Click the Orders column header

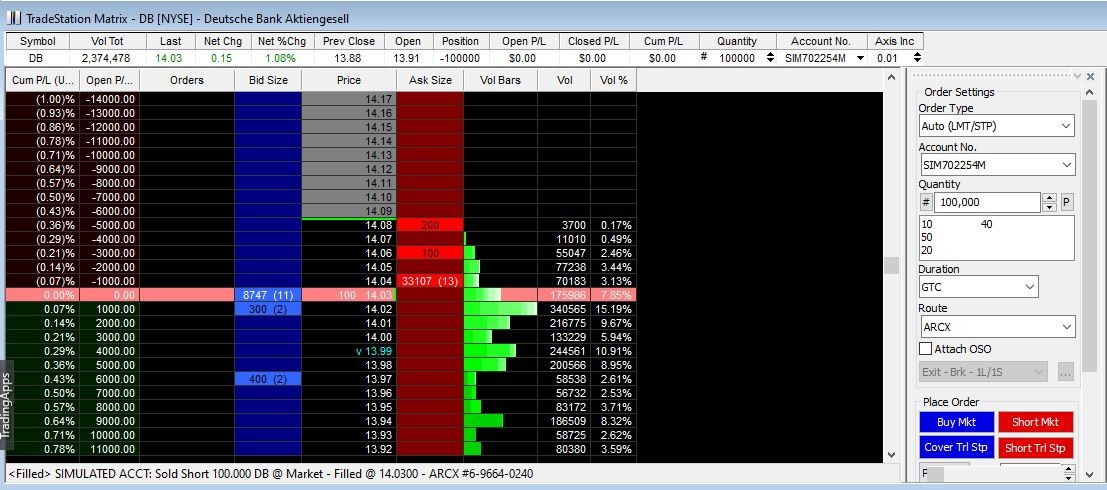[x=187, y=80]
